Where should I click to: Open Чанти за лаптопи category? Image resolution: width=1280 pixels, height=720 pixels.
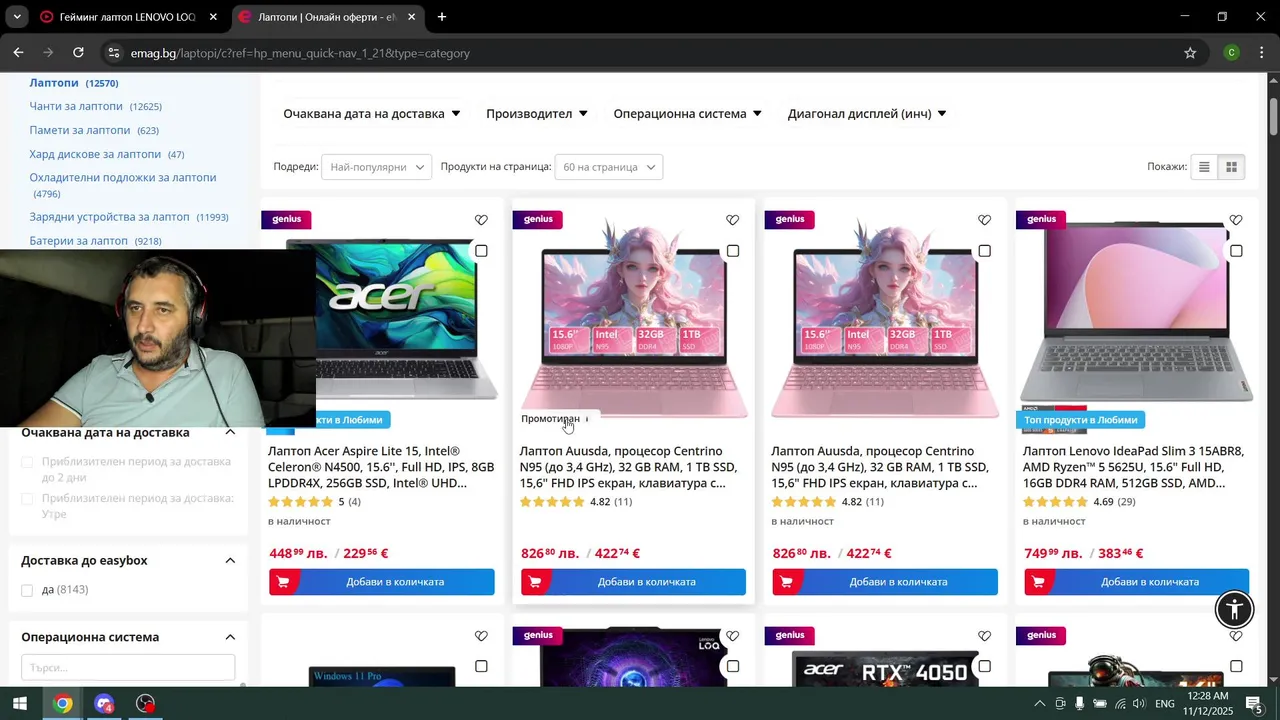pos(76,107)
